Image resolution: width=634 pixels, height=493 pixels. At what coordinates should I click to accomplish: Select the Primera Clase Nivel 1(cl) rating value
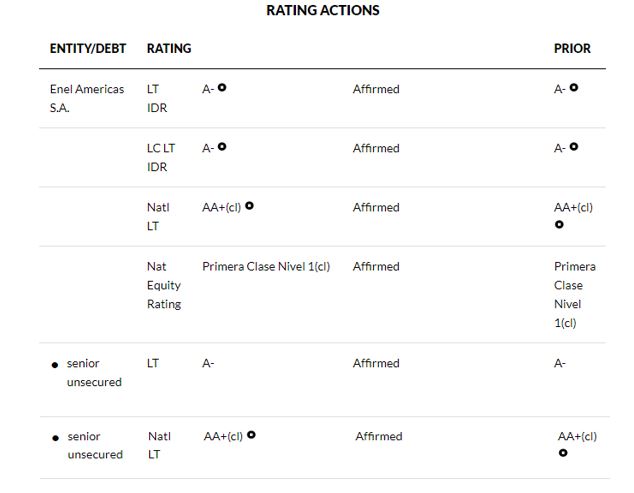click(x=266, y=266)
